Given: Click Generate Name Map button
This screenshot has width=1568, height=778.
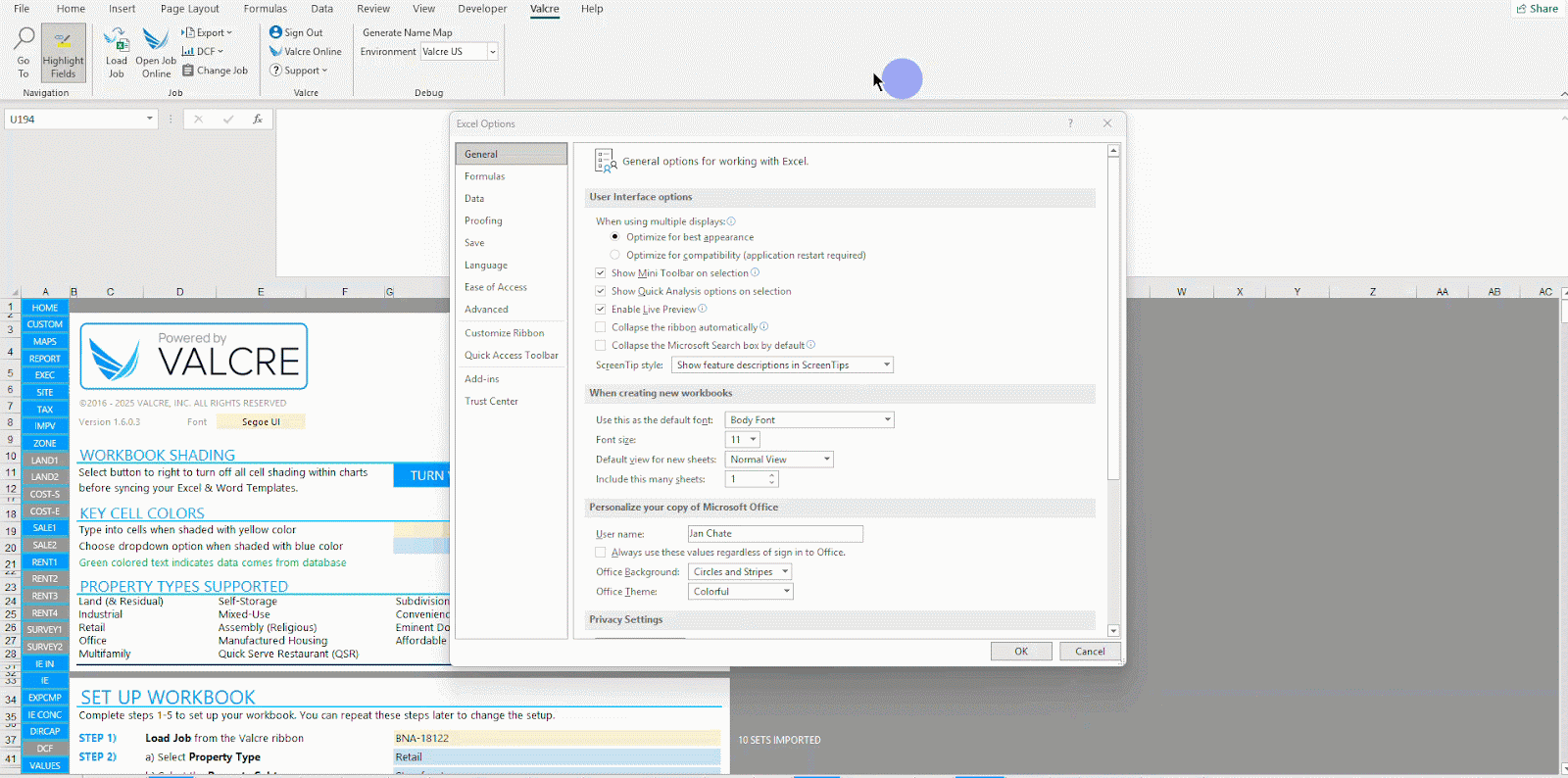Looking at the screenshot, I should [408, 32].
